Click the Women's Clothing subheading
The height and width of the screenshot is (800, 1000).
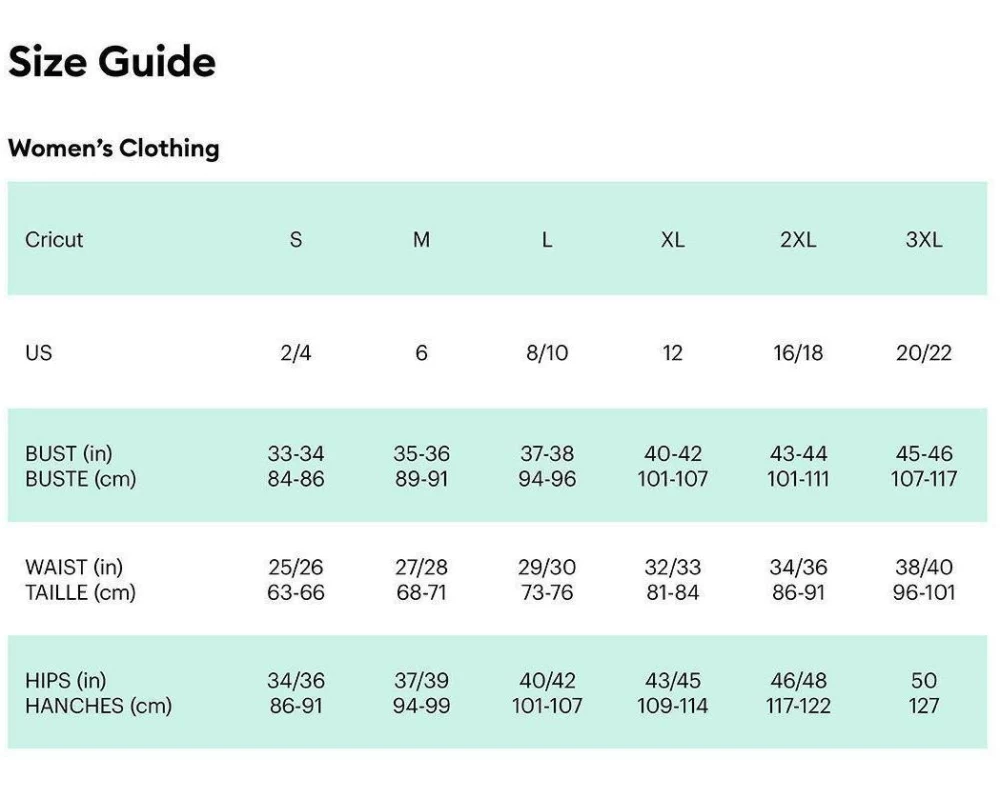113,149
